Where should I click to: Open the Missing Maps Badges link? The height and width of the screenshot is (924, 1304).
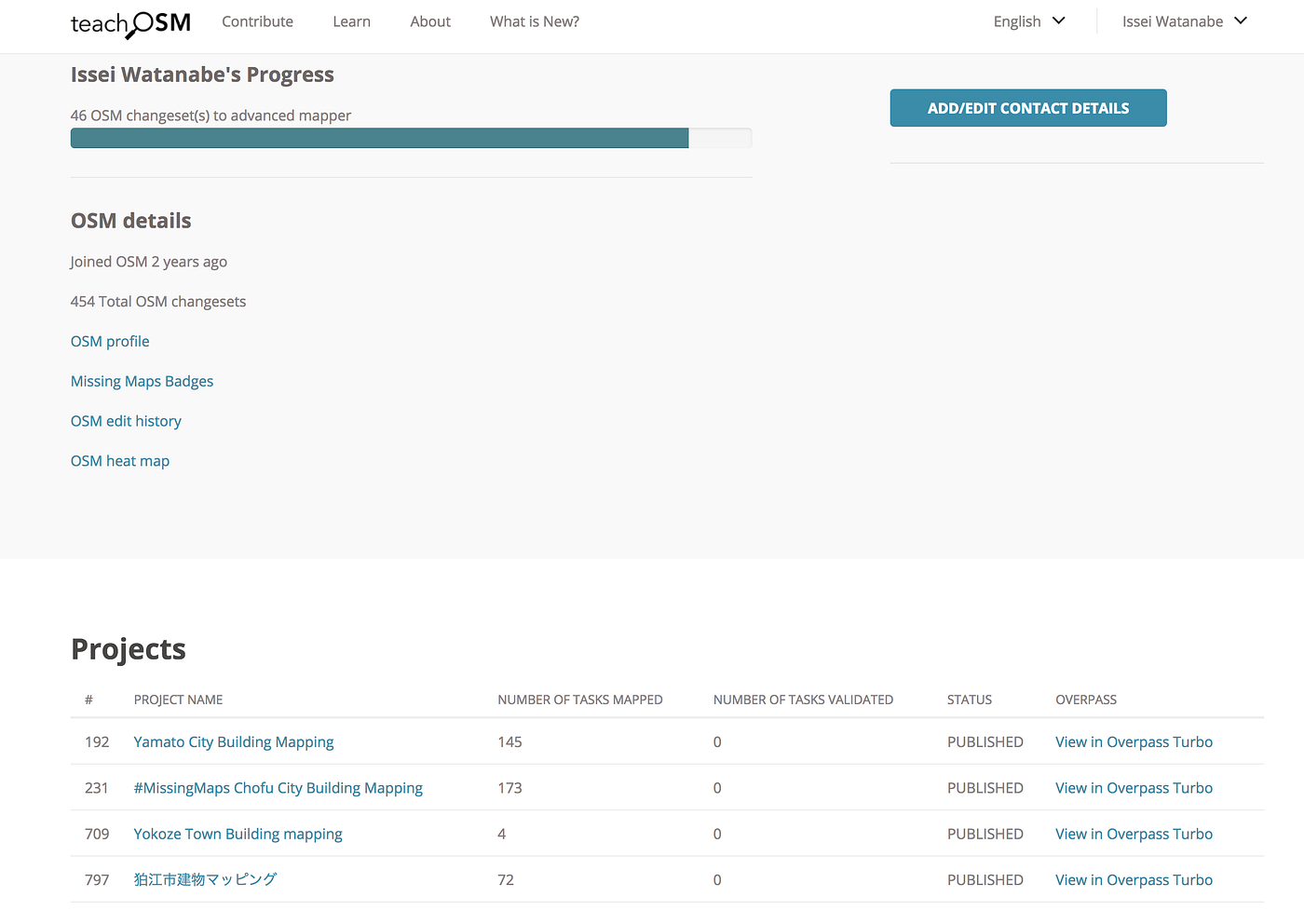tap(142, 381)
